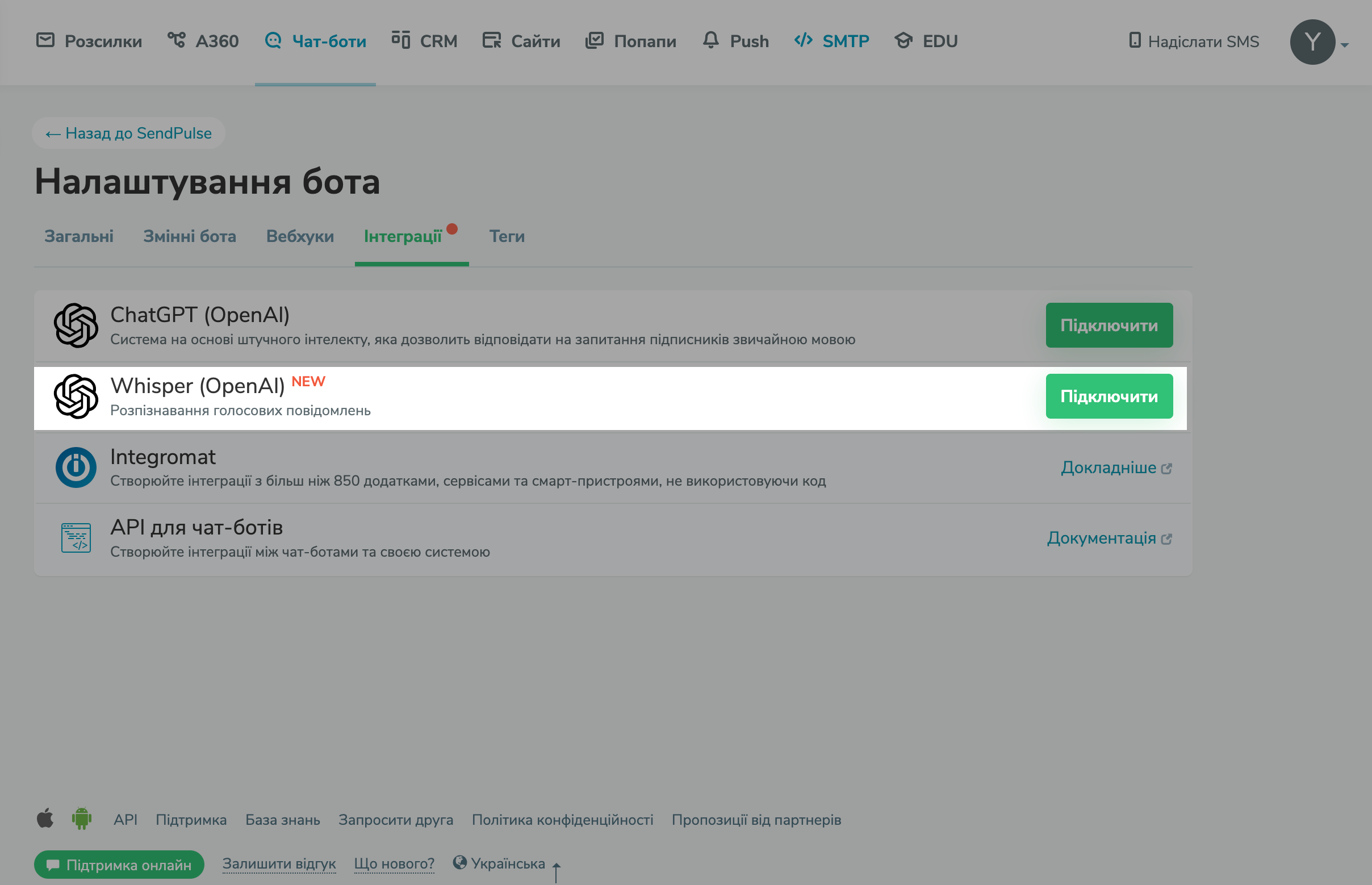Click the ChatGPT OpenAI logo icon
1372x885 pixels.
[x=76, y=325]
